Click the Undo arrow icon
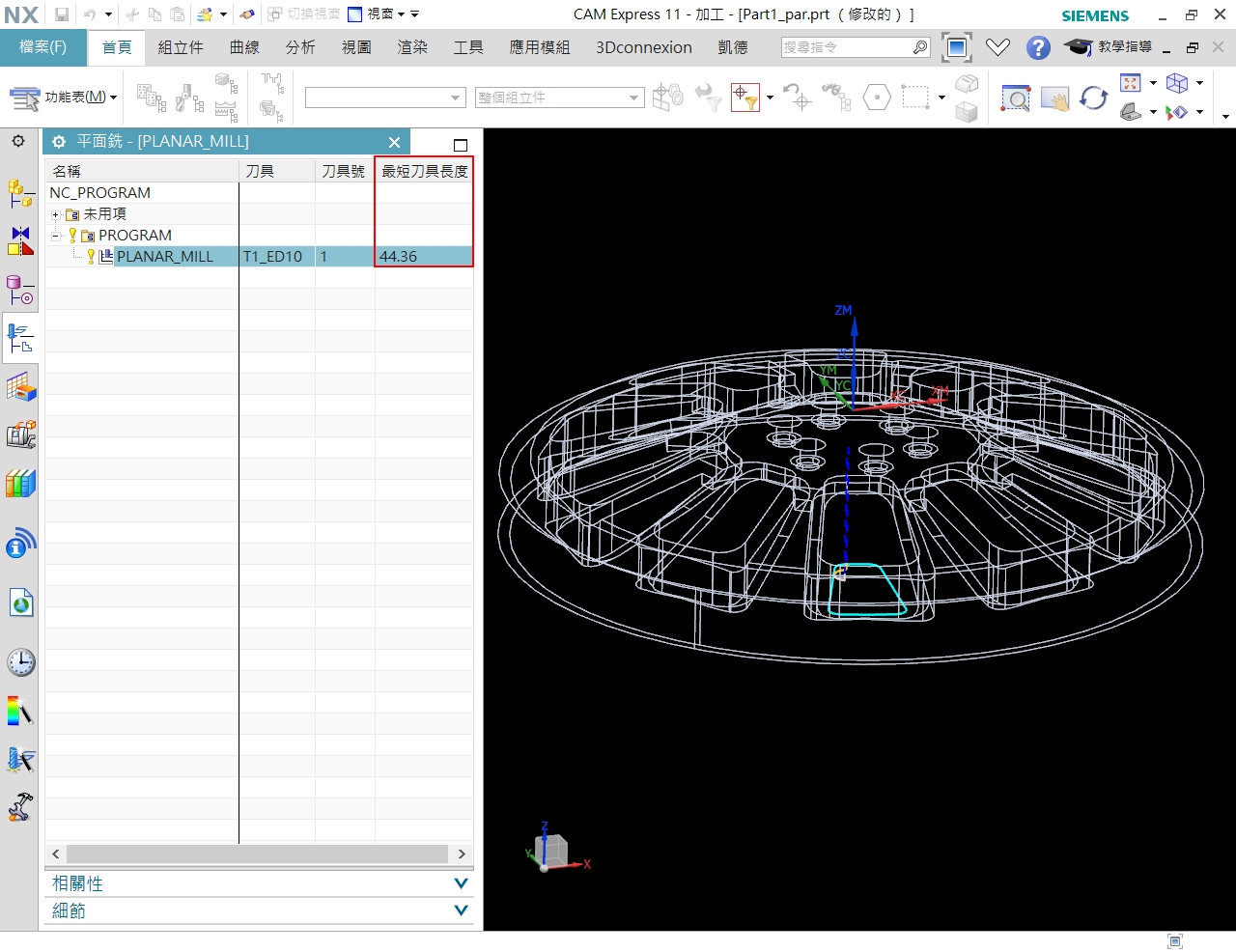 tap(90, 14)
